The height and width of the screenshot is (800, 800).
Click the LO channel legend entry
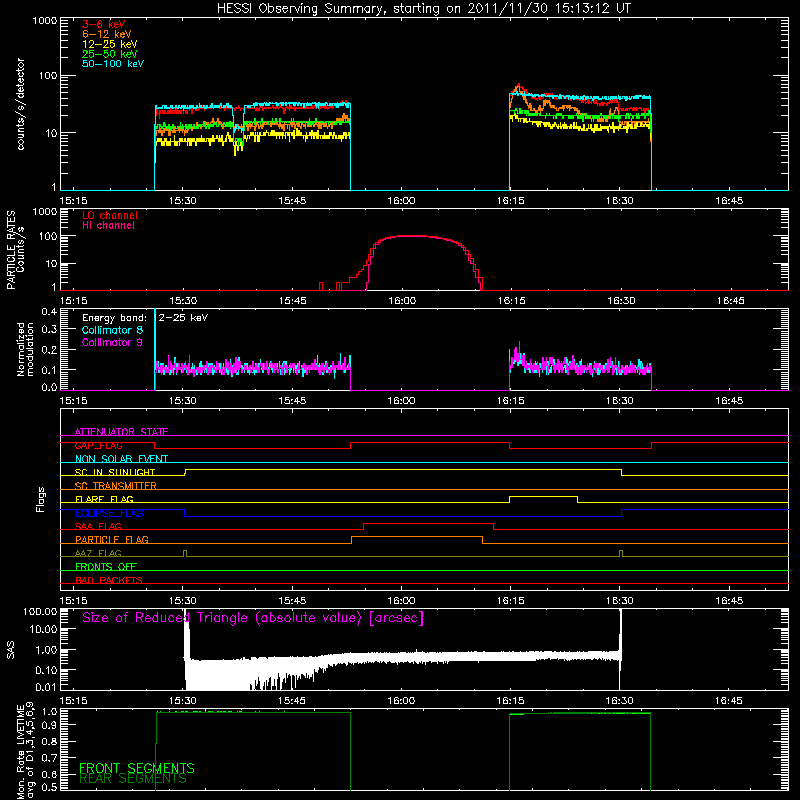(110, 215)
